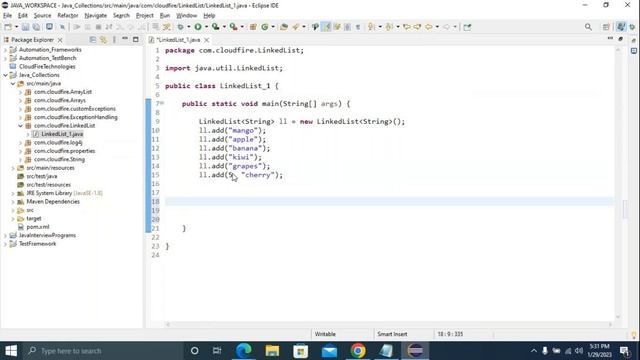Screen dimensions: 640x360
Task: Click the editor horizontal scrollbar
Action: tap(389, 324)
